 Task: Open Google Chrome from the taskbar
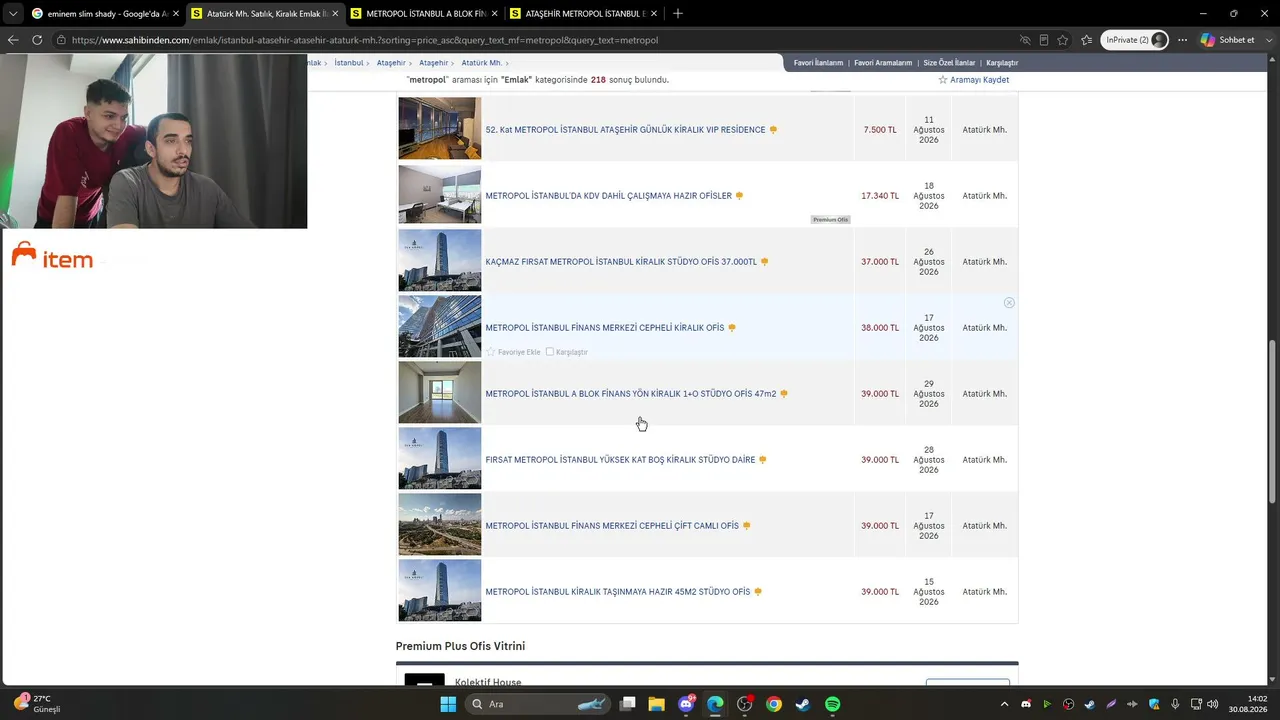pyautogui.click(x=774, y=704)
